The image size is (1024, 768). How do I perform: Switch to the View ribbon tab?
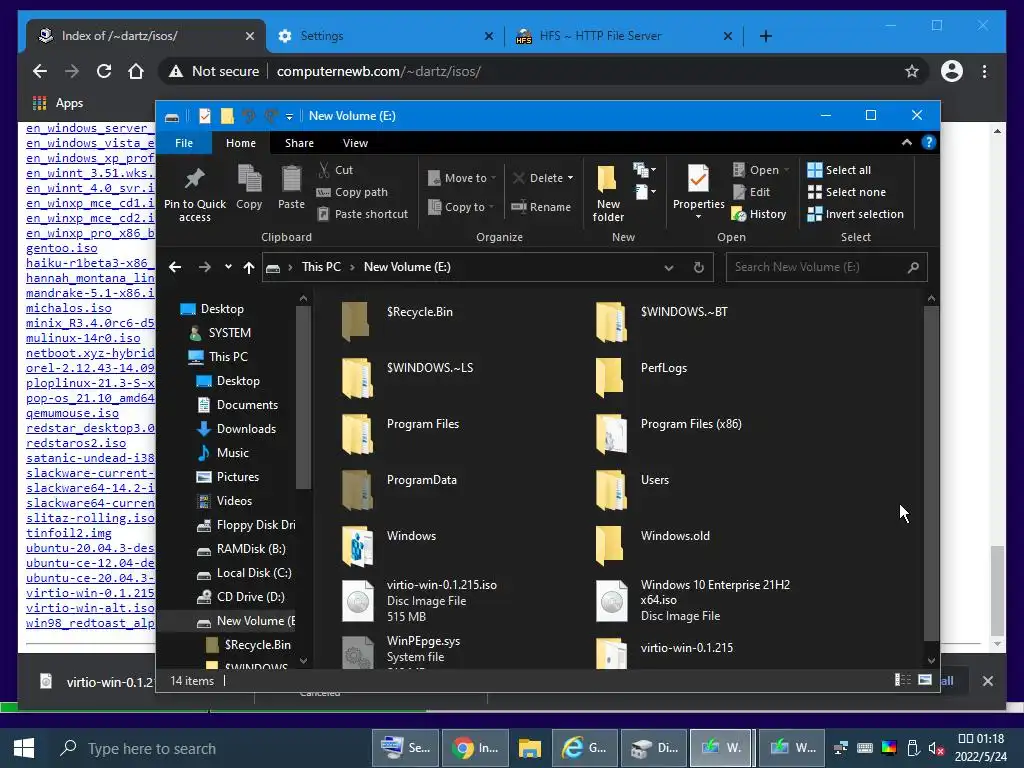point(355,142)
